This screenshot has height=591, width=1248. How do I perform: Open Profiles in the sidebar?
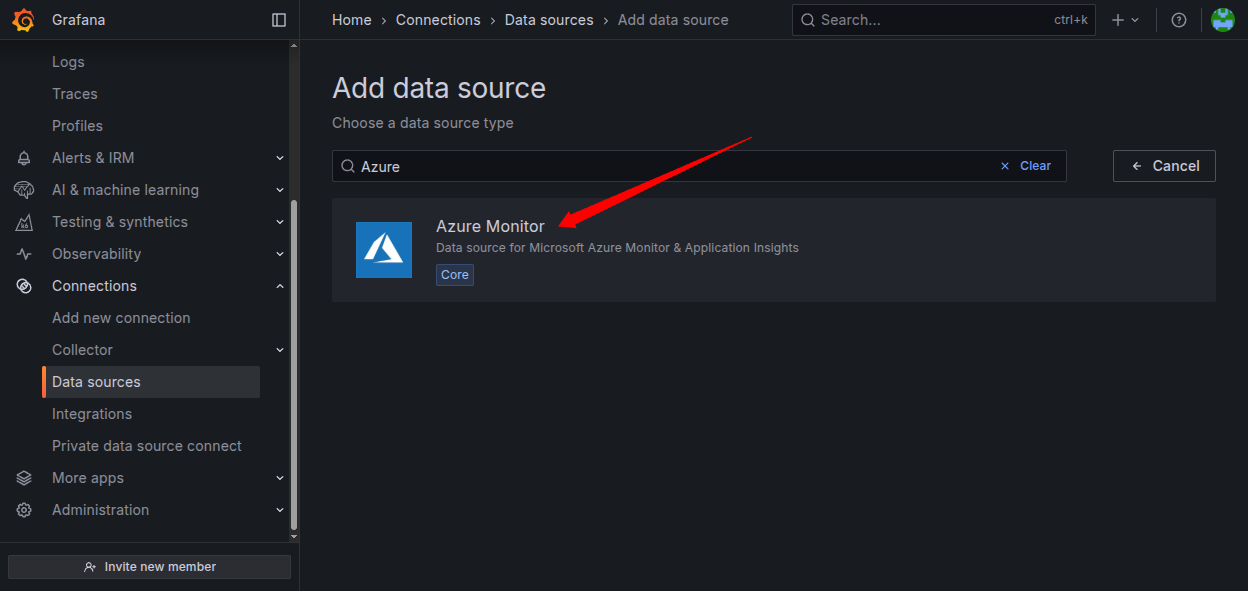[77, 126]
